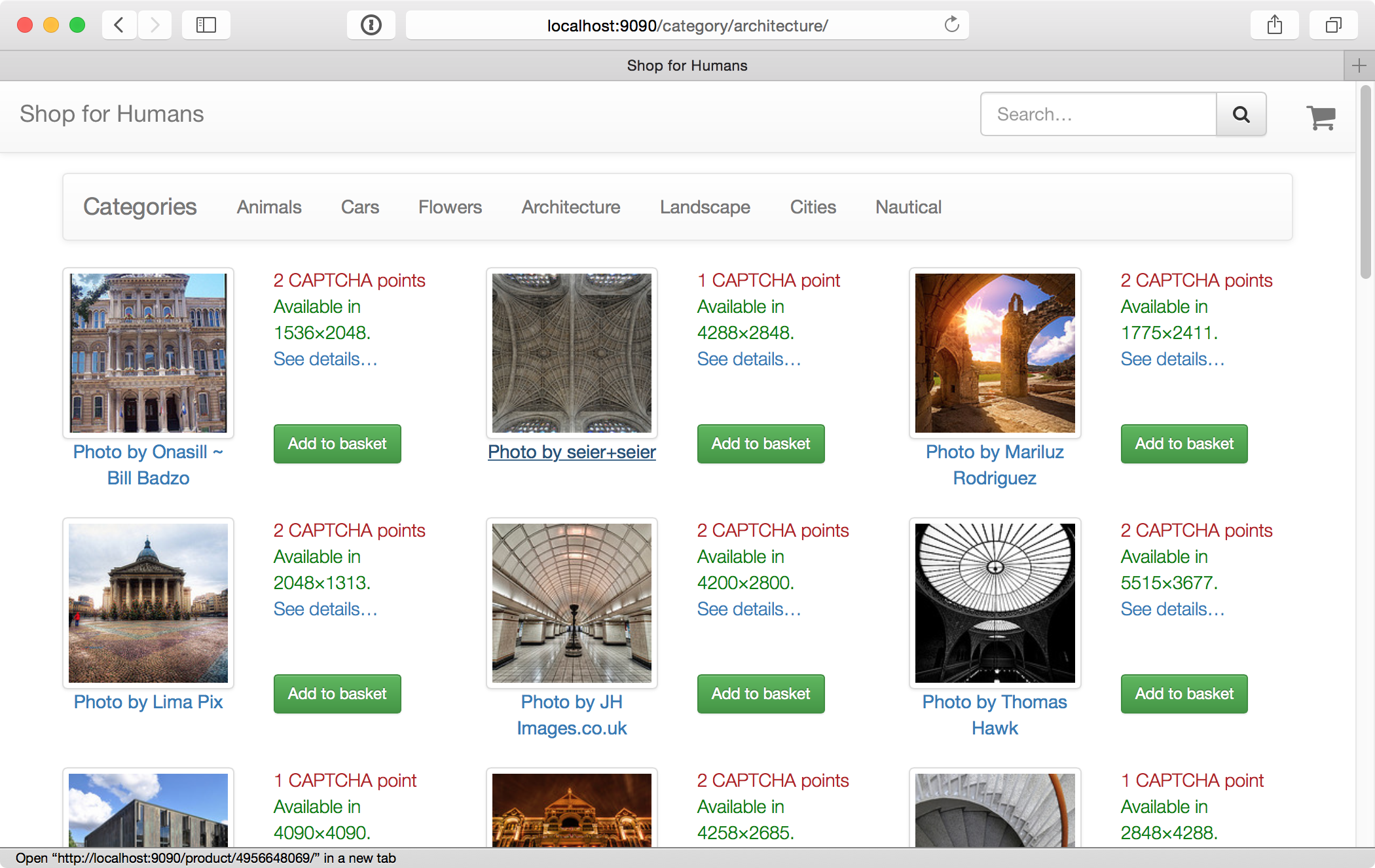1375x868 pixels.
Task: Open a new tab
Action: [x=1359, y=65]
